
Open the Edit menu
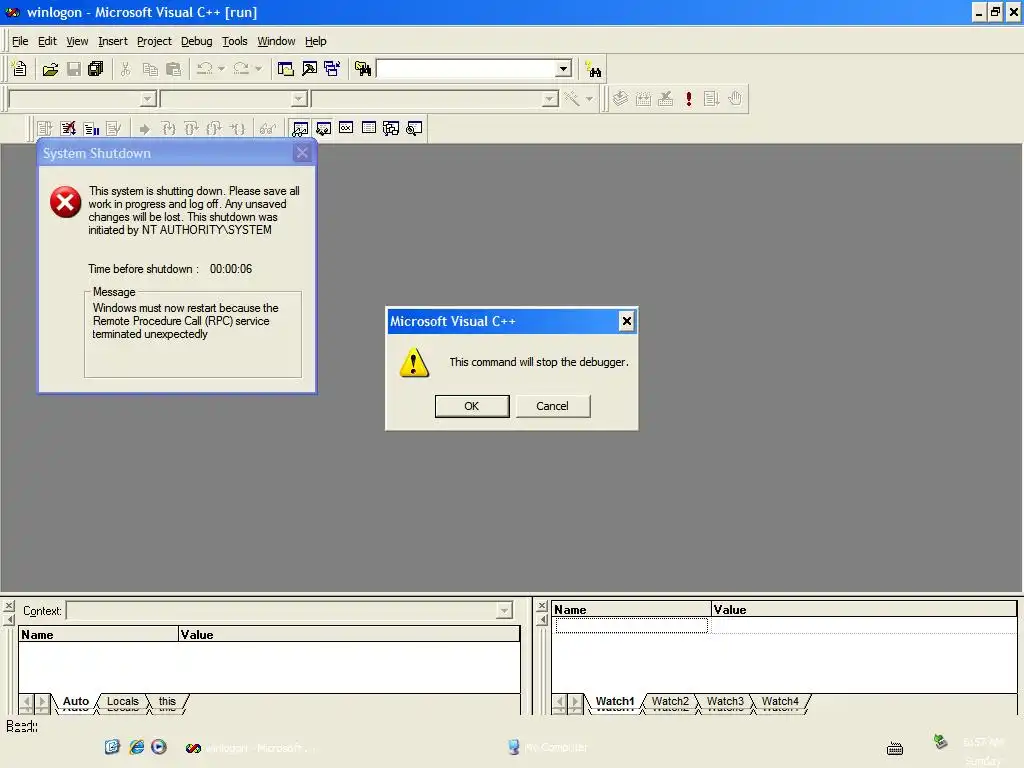click(x=47, y=41)
